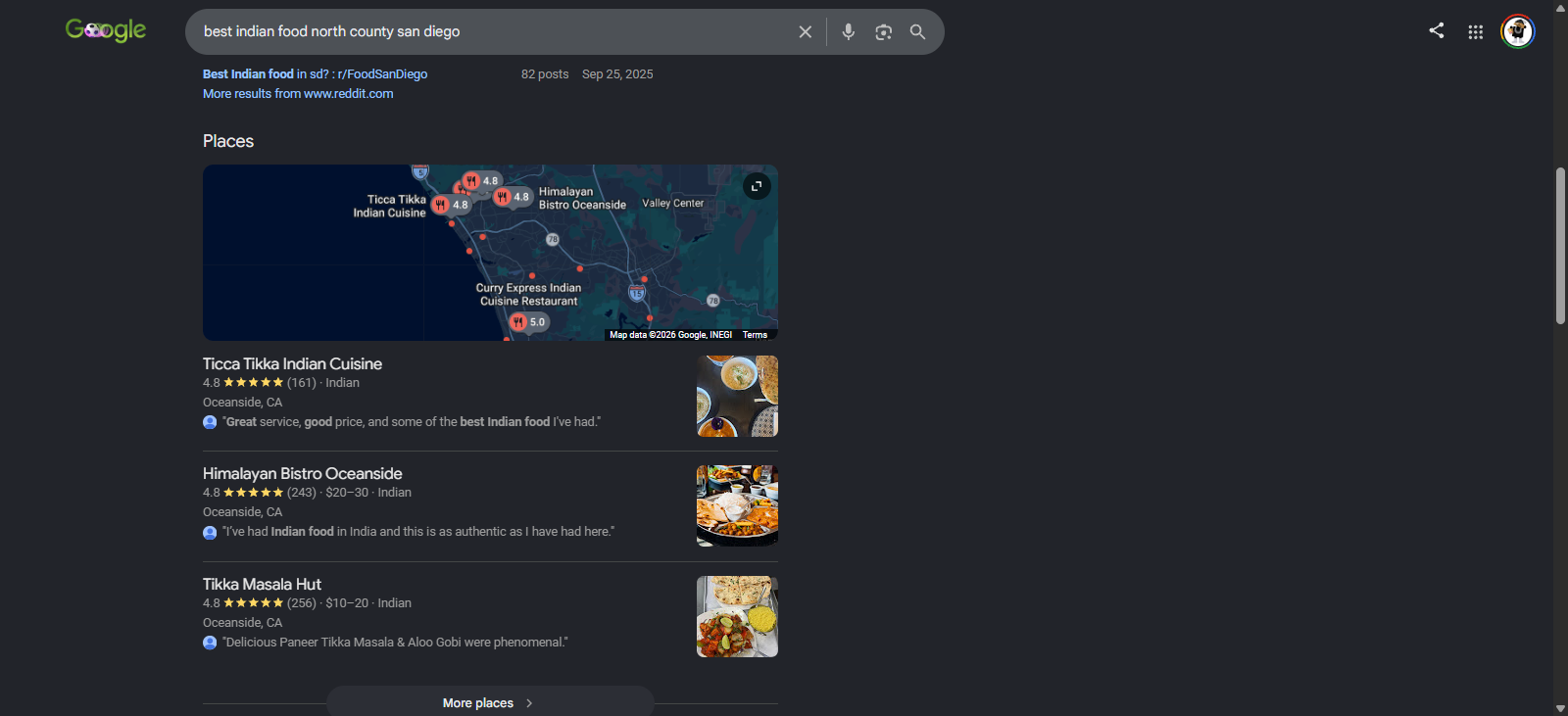1568x716 pixels.
Task: Click the "$20–30 · Indian" price text
Action: pos(368,493)
